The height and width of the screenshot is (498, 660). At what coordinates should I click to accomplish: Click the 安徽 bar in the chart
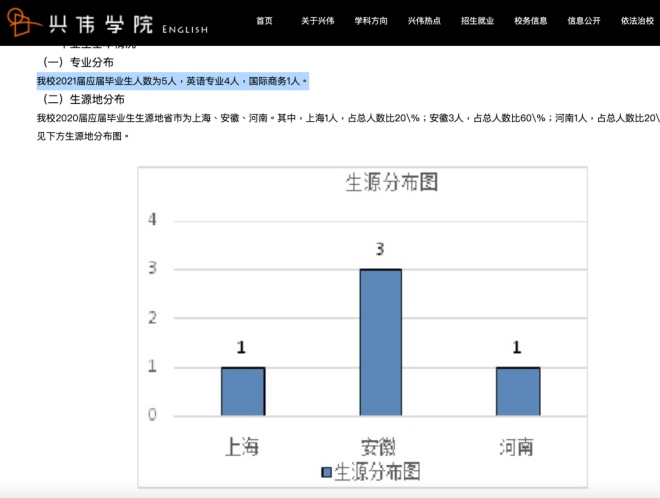pyautogui.click(x=381, y=342)
